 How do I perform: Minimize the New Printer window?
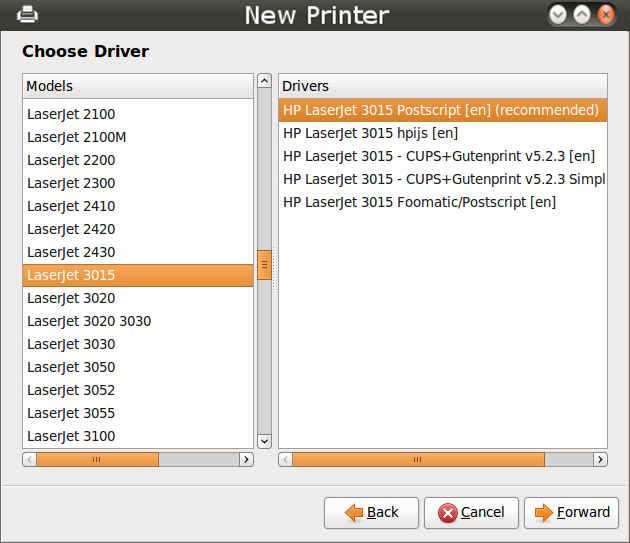558,15
